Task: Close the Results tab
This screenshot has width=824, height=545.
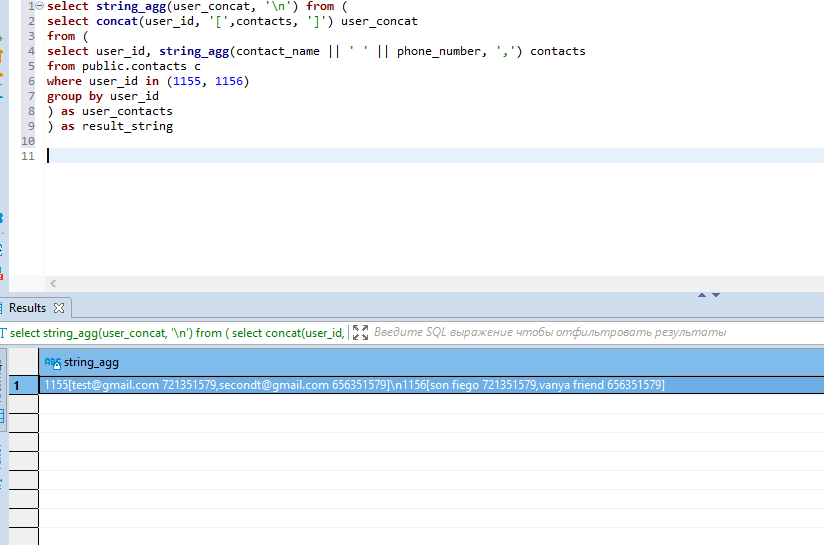Action: coord(59,308)
